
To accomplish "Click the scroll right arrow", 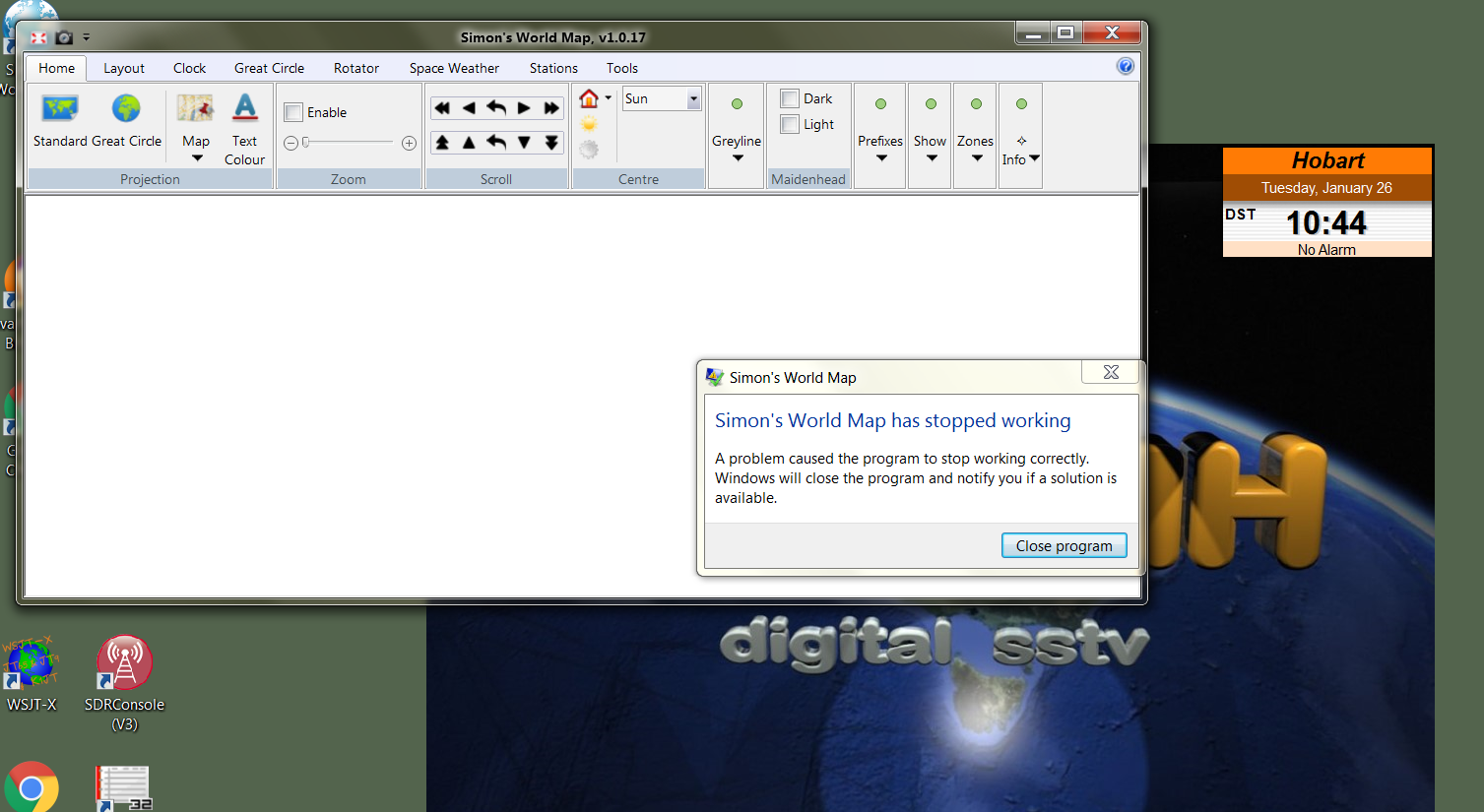I will (524, 108).
